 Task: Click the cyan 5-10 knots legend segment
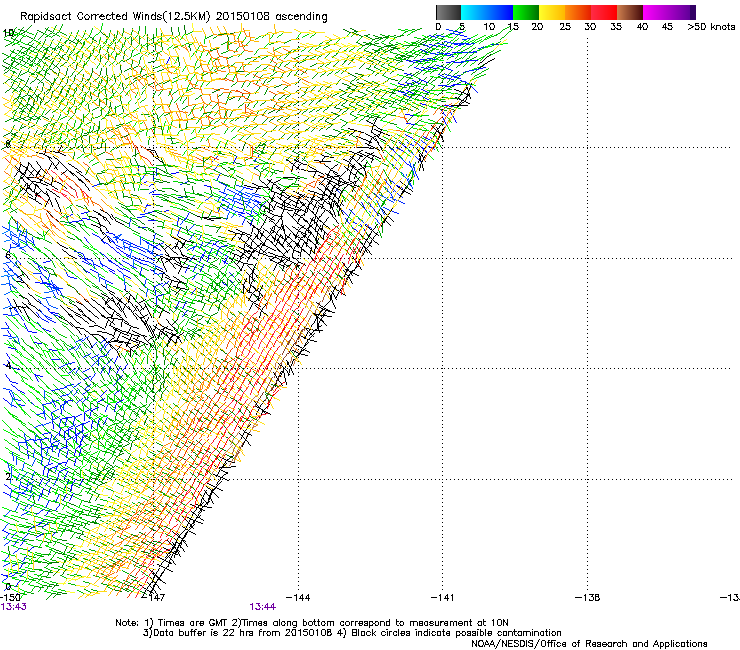[x=474, y=12]
